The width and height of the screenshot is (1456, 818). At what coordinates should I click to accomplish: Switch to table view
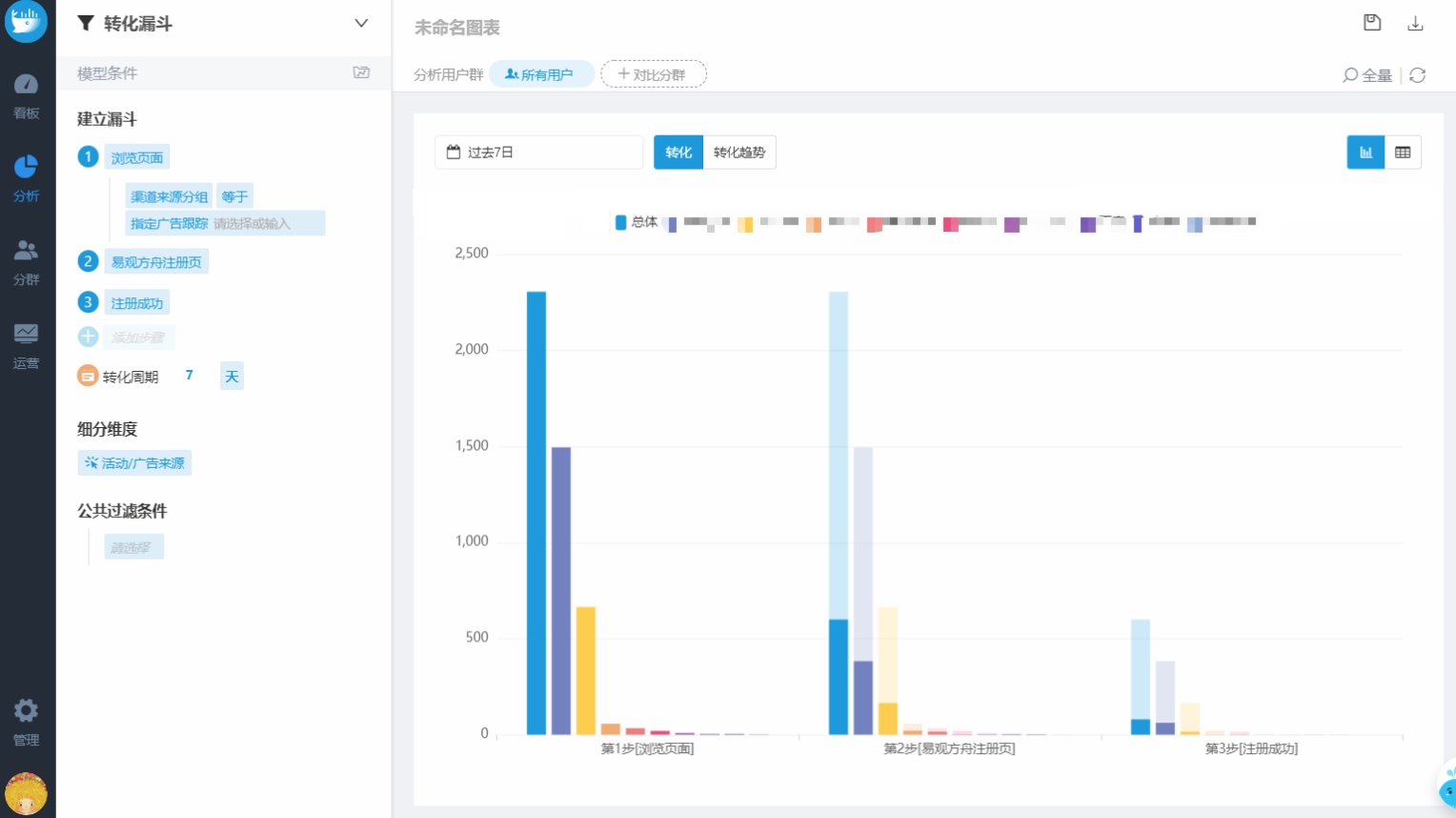[x=1402, y=153]
